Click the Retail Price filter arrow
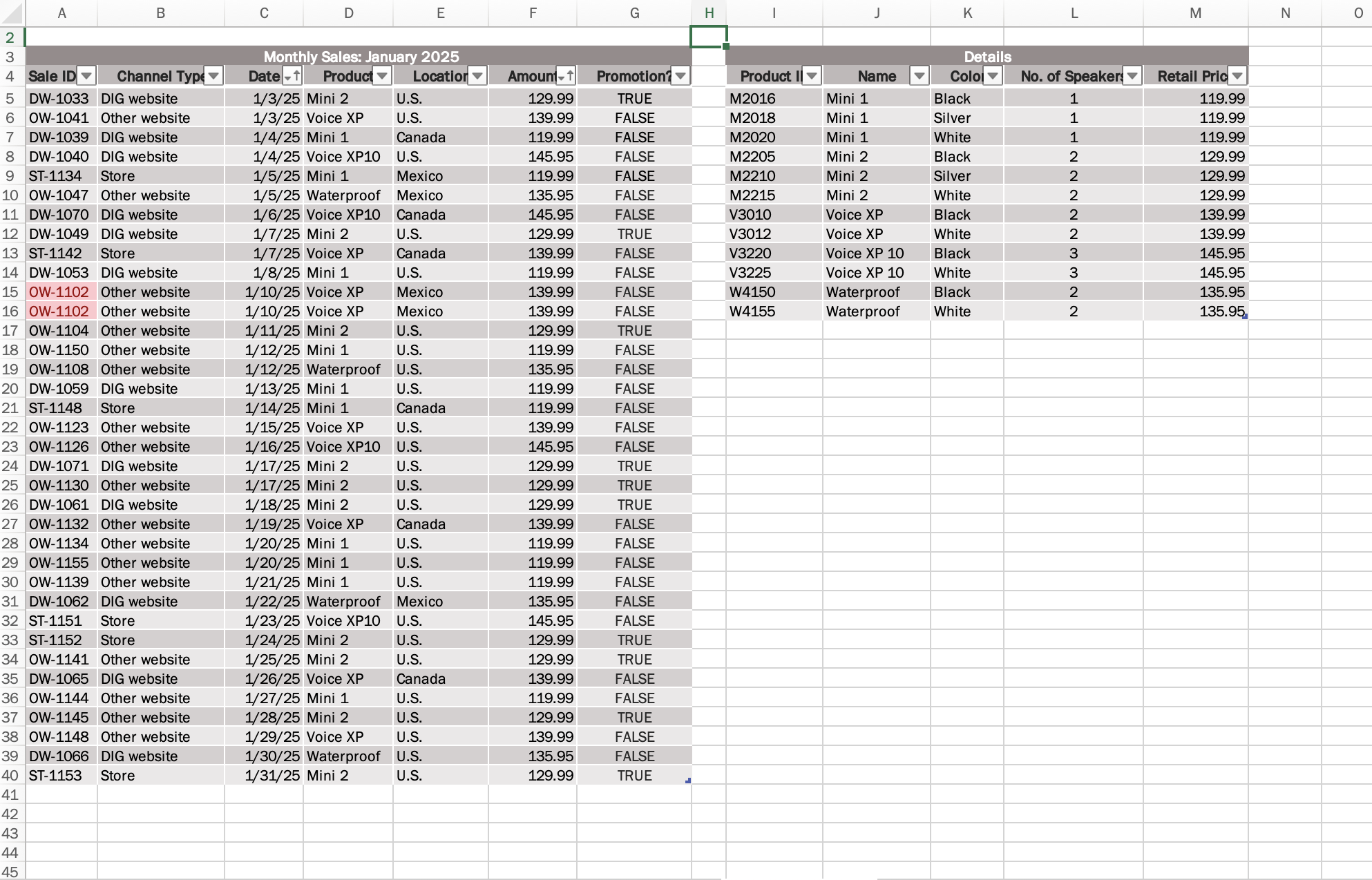This screenshot has height=880, width=1372. point(1237,76)
